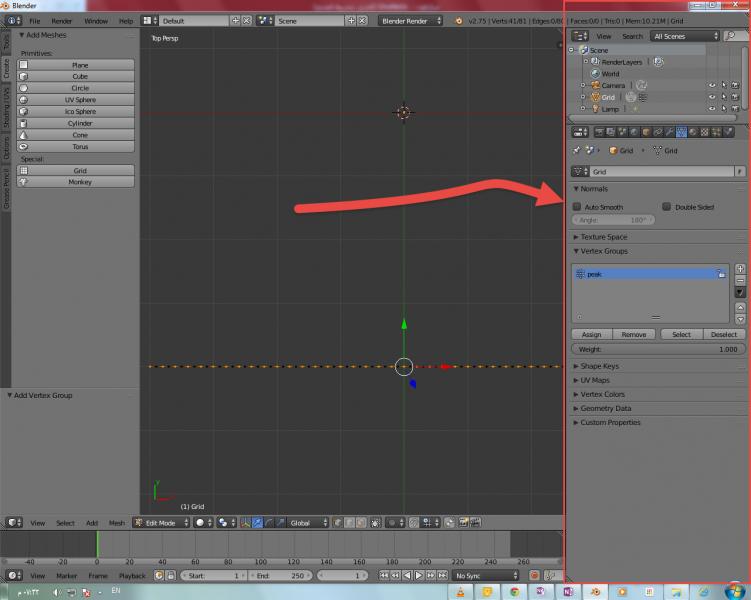Remove vertex group with minus button
The width and height of the screenshot is (751, 600).
740,280
